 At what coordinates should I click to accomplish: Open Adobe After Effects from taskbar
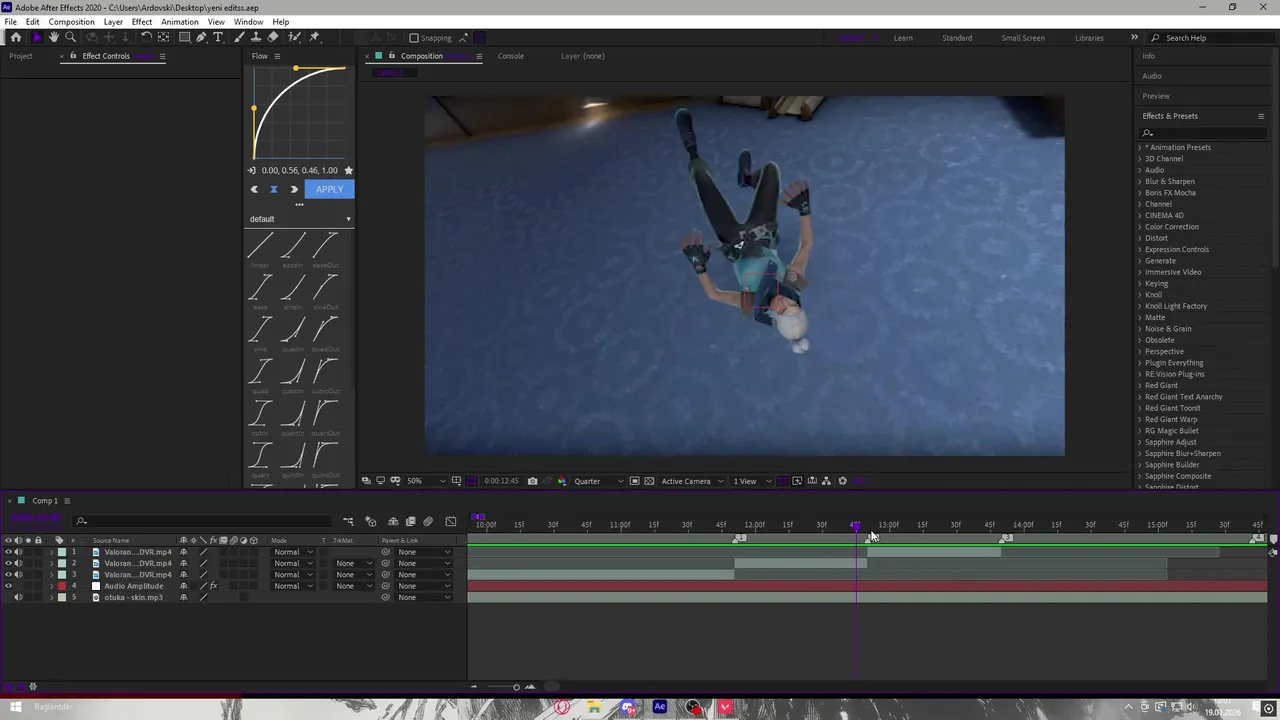point(660,708)
